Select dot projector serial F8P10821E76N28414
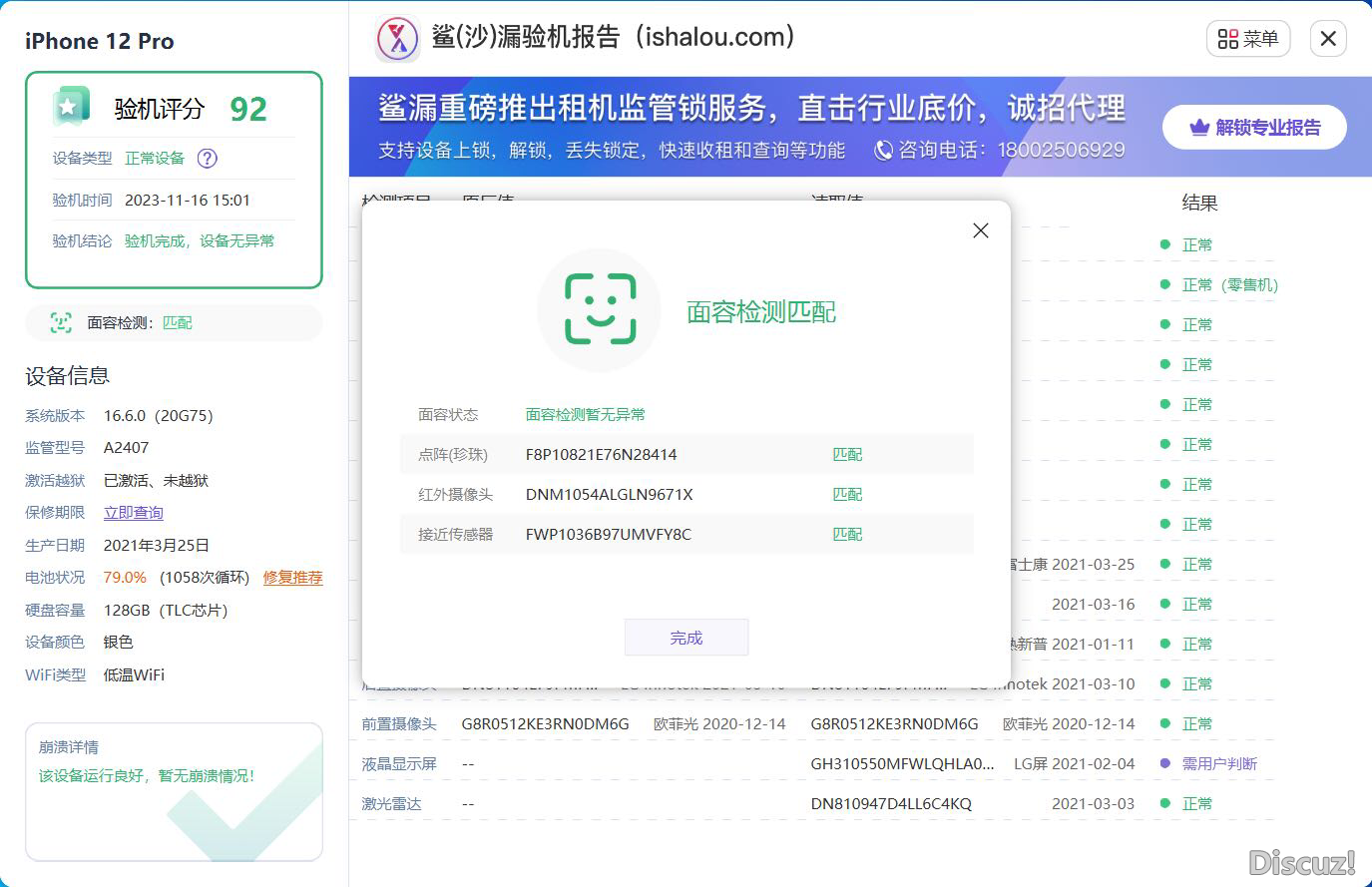Image resolution: width=1372 pixels, height=887 pixels. pyautogui.click(x=601, y=454)
